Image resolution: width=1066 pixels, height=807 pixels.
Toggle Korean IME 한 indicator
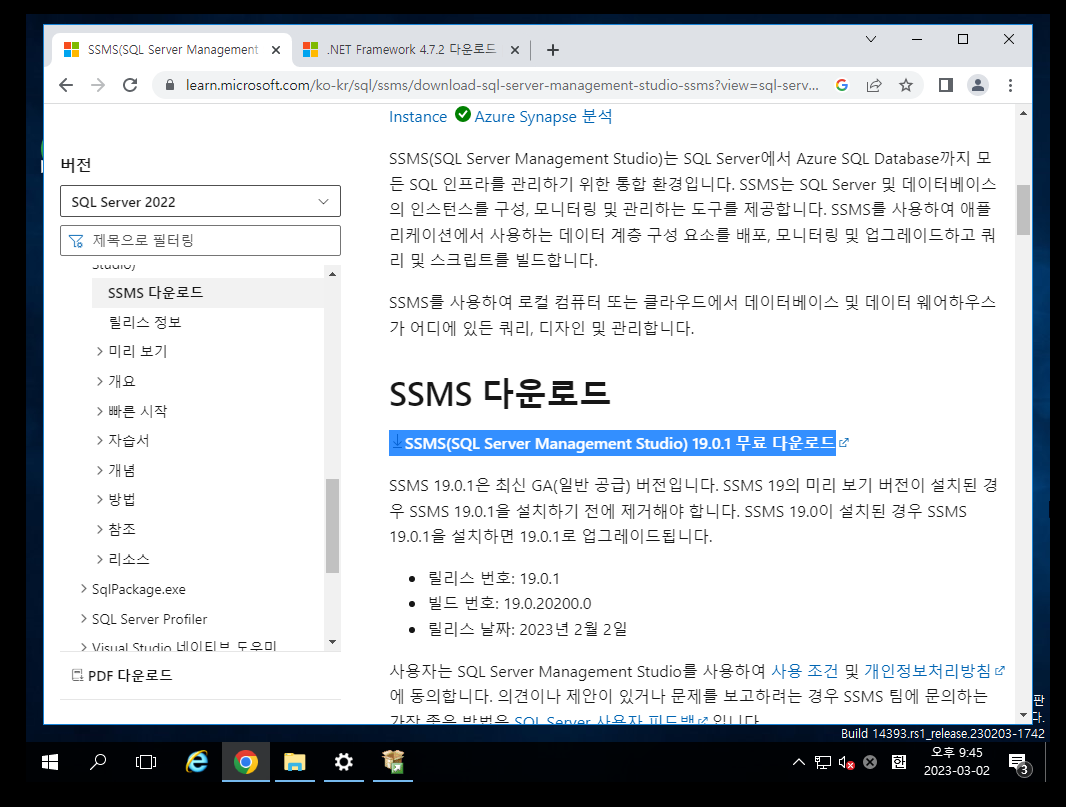tap(899, 762)
